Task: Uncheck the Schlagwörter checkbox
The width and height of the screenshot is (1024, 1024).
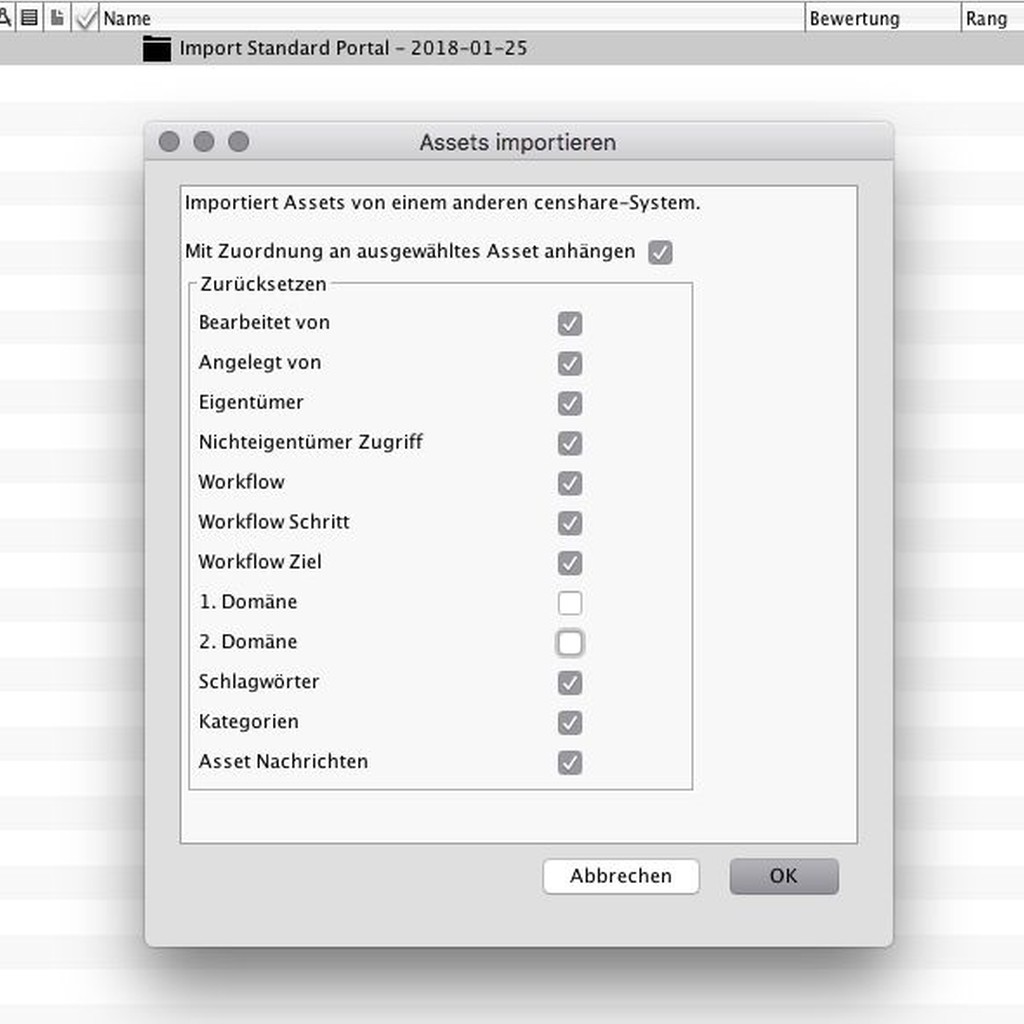Action: tap(570, 683)
